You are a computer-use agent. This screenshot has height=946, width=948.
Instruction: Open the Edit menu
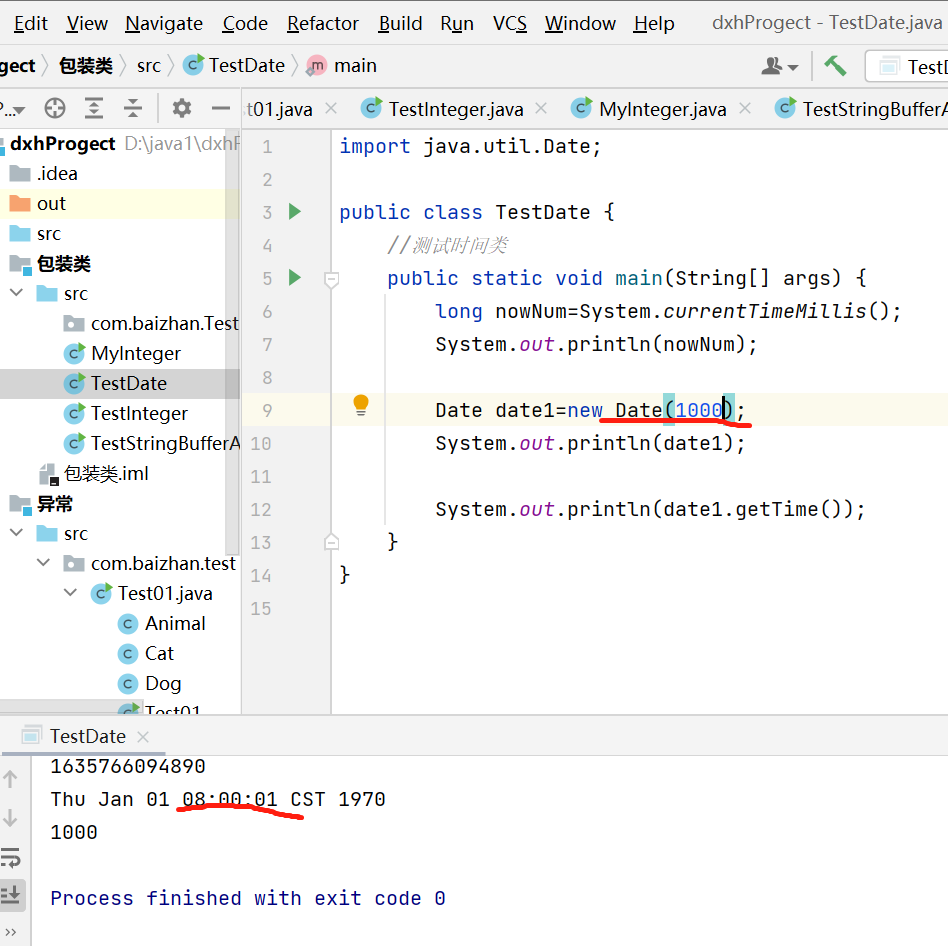click(x=30, y=24)
